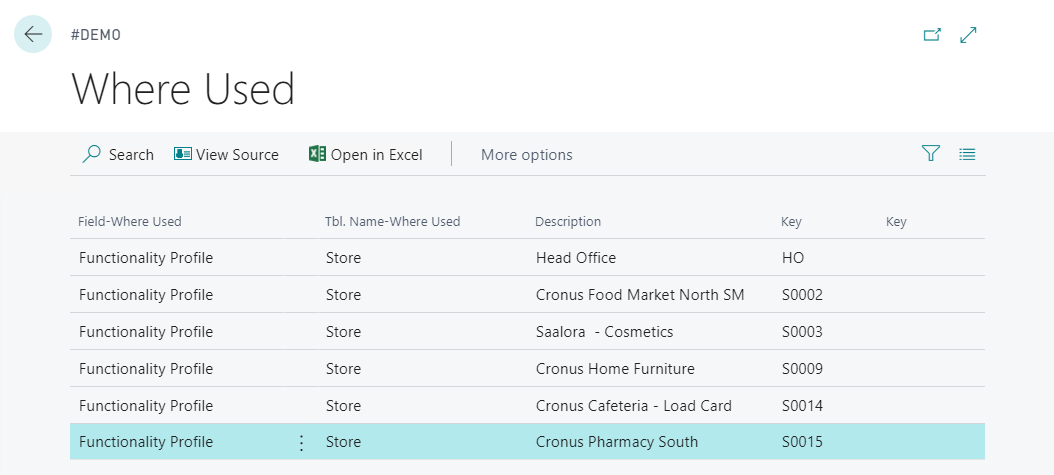Expand More options menu
The height and width of the screenshot is (475, 1054).
[527, 154]
